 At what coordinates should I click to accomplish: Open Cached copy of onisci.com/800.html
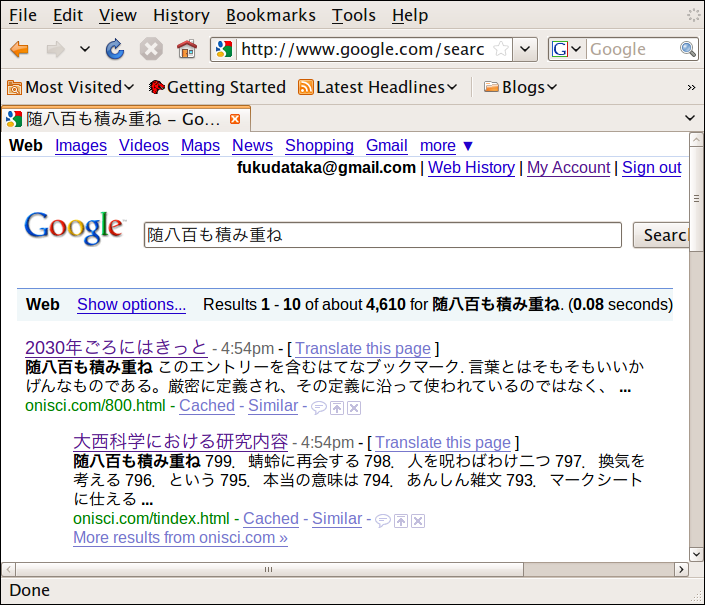coord(207,406)
